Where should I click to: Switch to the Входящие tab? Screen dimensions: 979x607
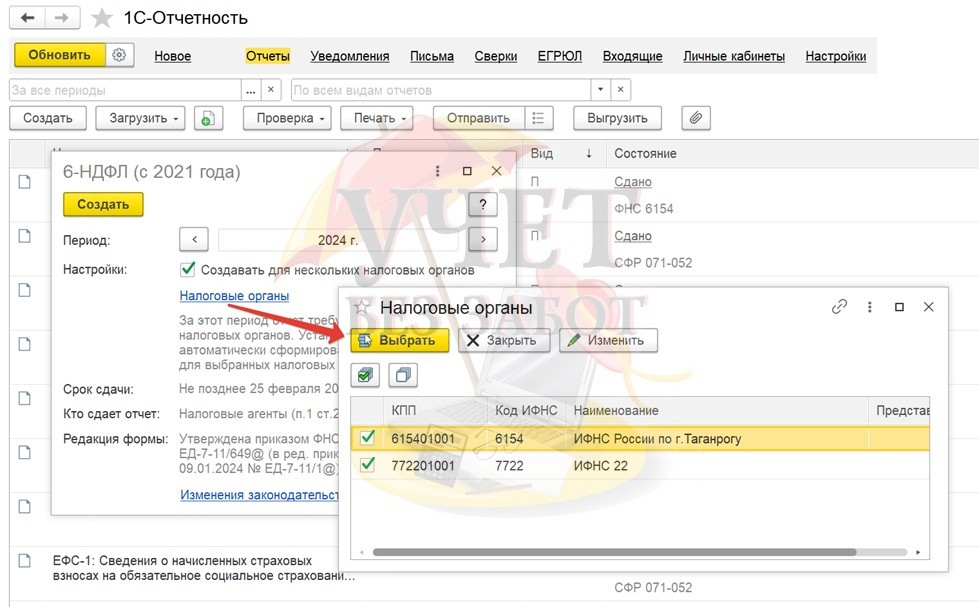[x=632, y=56]
